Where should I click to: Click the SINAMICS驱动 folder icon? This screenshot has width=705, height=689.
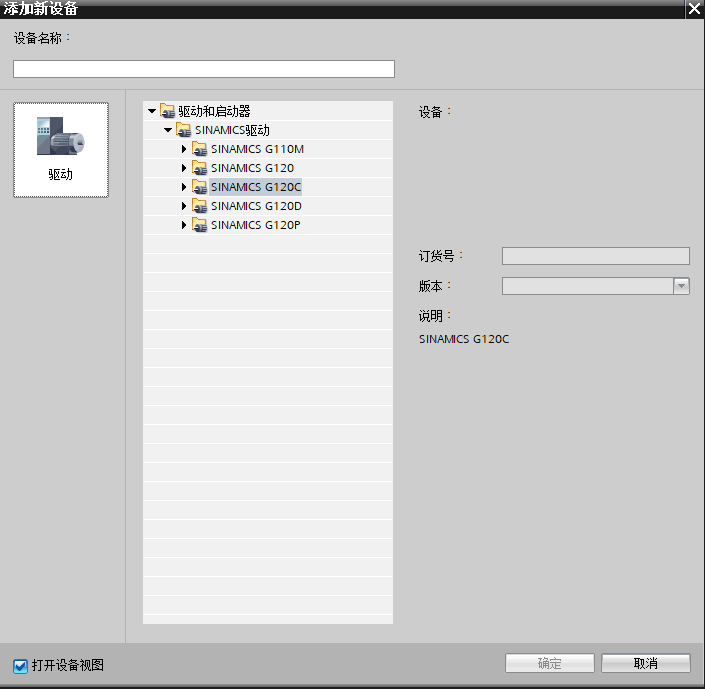click(184, 130)
